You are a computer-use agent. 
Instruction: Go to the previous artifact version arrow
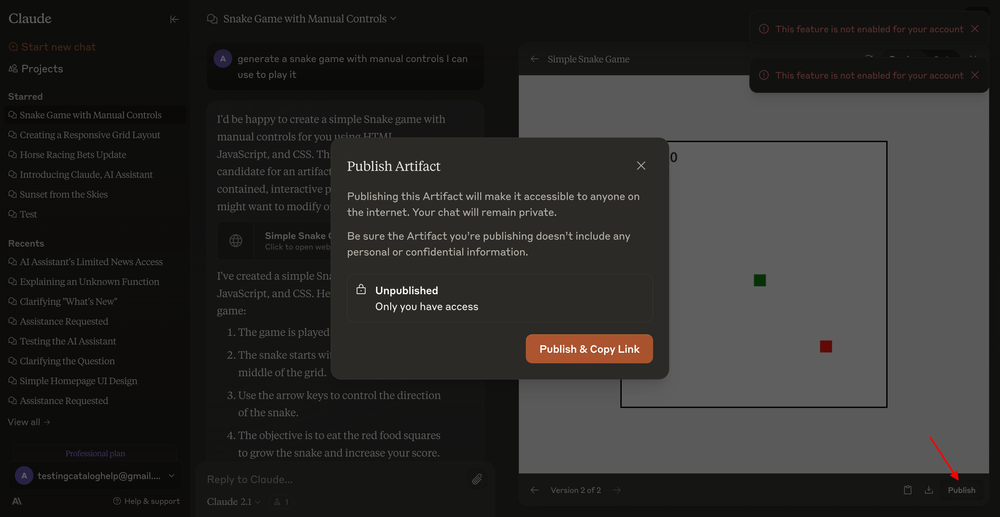tap(534, 490)
